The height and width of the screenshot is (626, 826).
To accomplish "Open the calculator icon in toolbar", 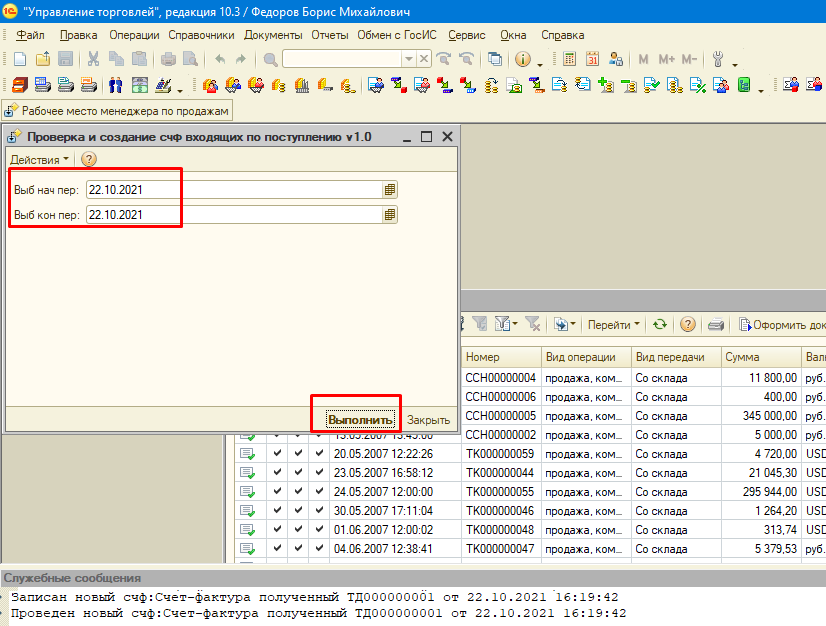I will pyautogui.click(x=570, y=60).
